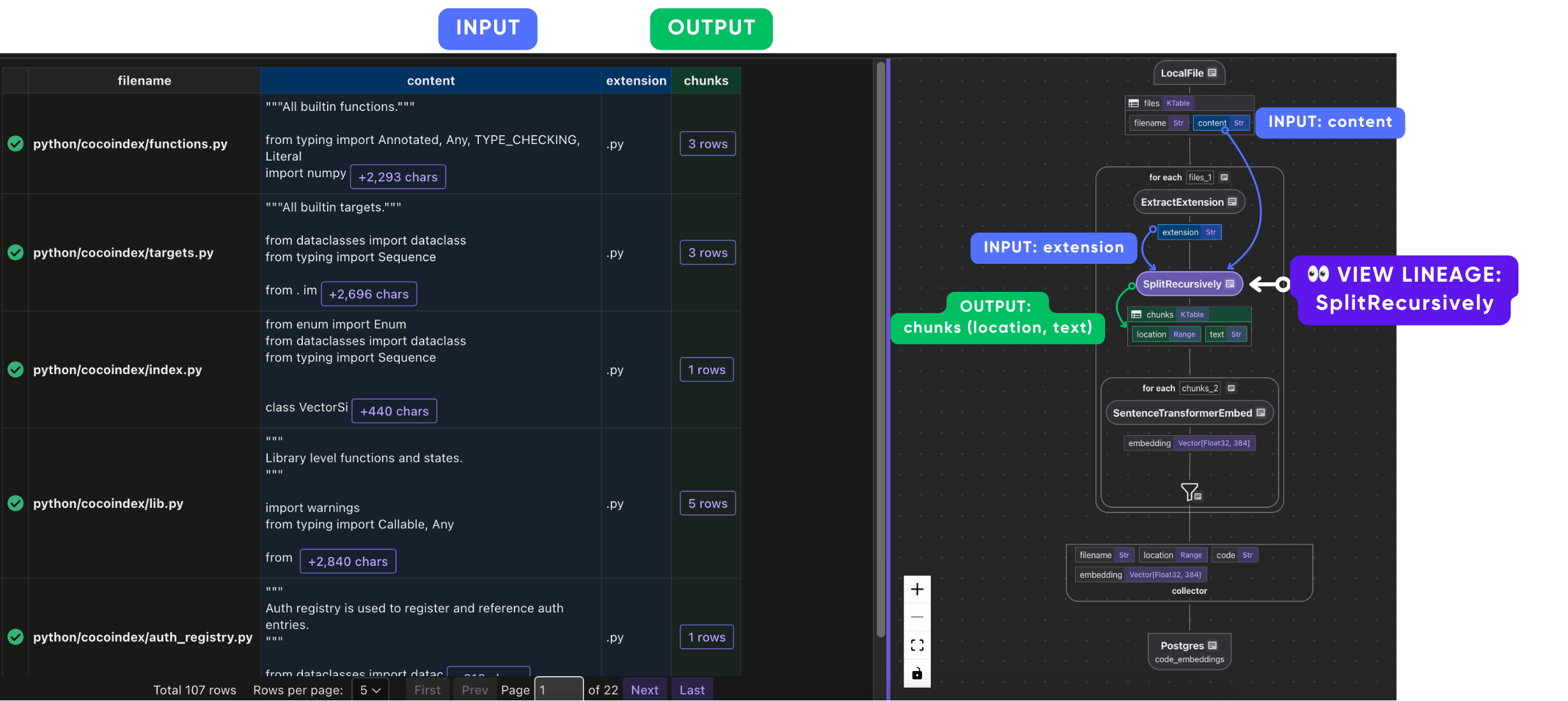
Task: Click green check icon for auth_registry.py row
Action: point(16,637)
